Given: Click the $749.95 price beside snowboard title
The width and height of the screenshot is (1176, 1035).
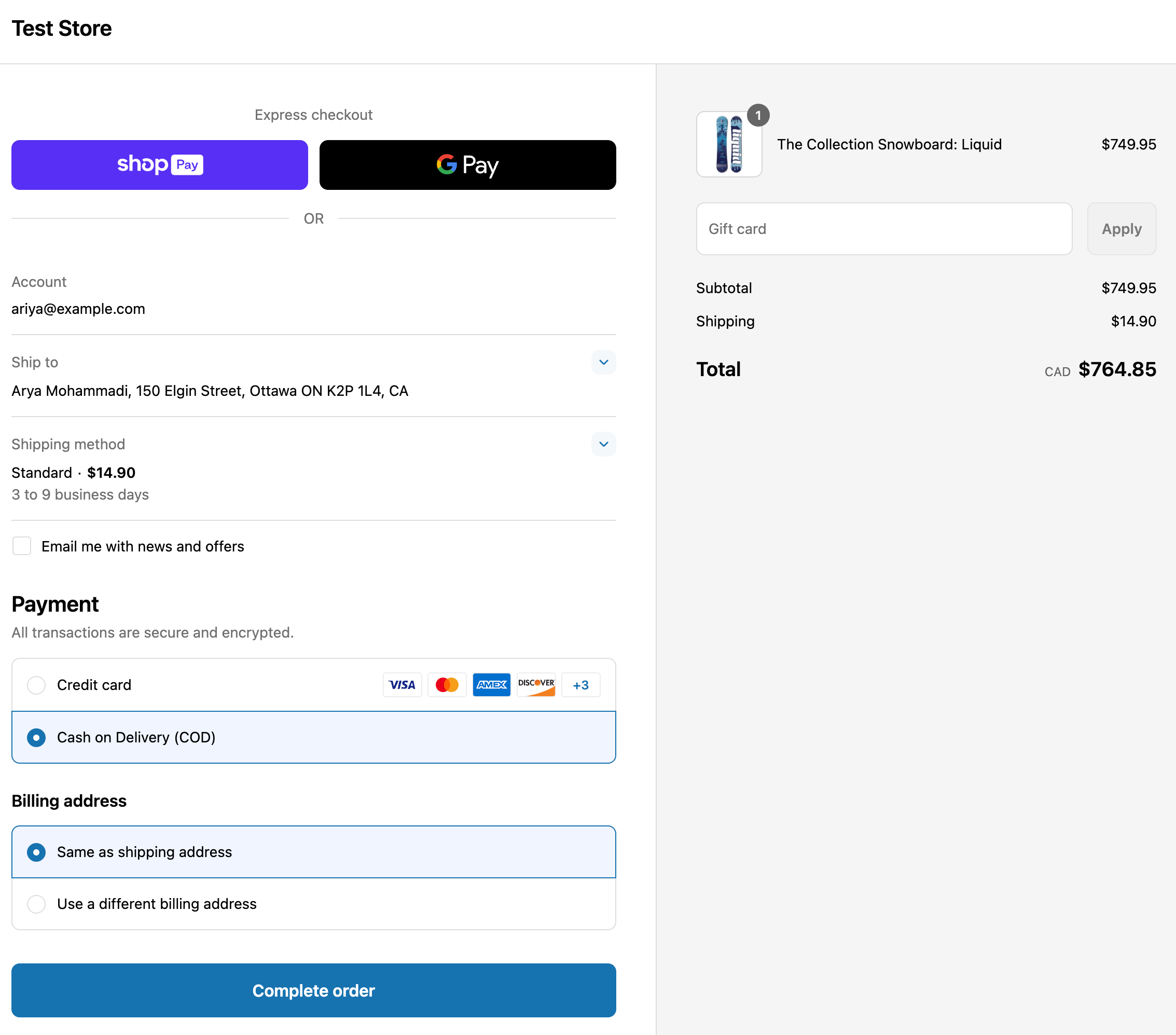Looking at the screenshot, I should (x=1128, y=144).
